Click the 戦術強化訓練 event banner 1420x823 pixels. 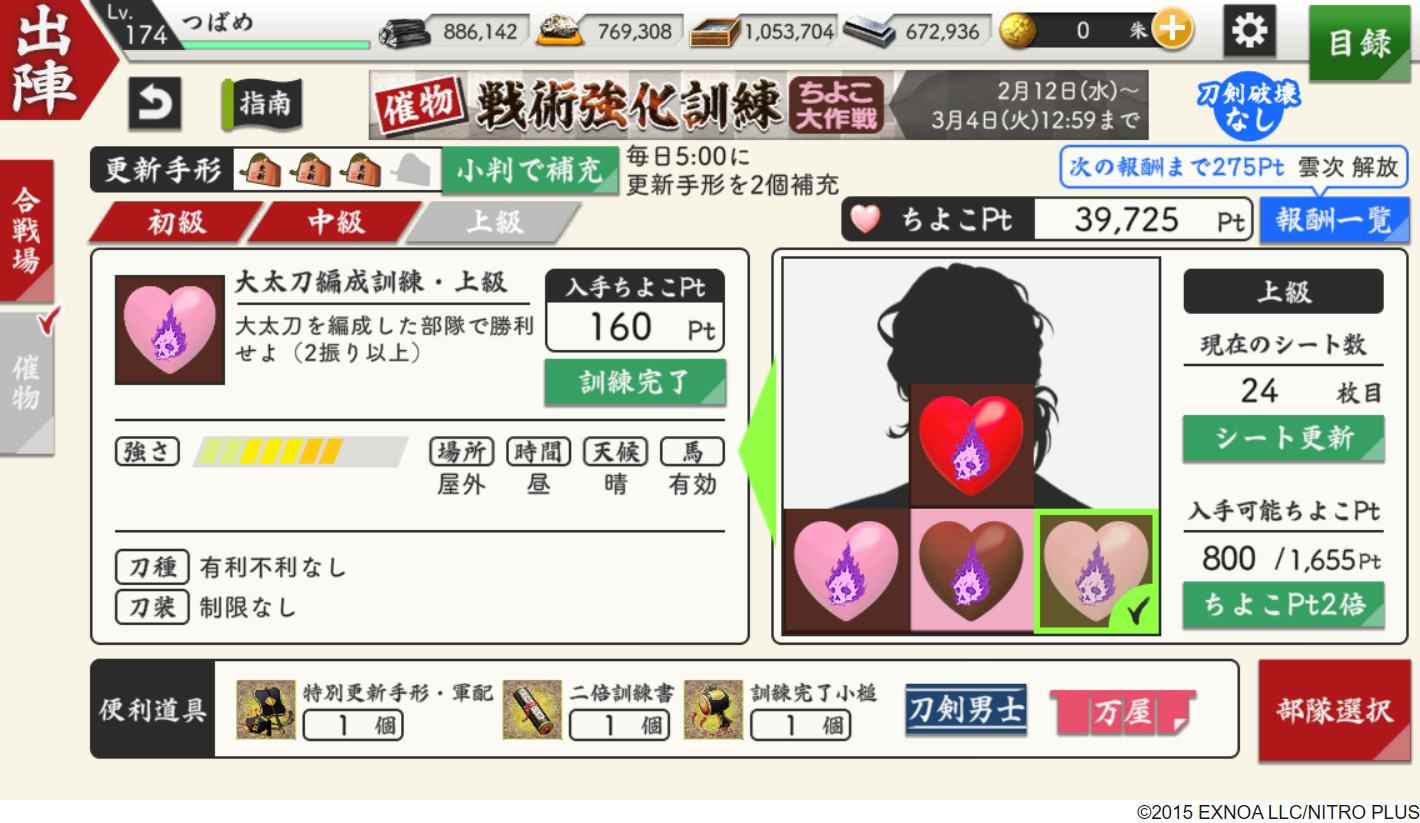[758, 105]
